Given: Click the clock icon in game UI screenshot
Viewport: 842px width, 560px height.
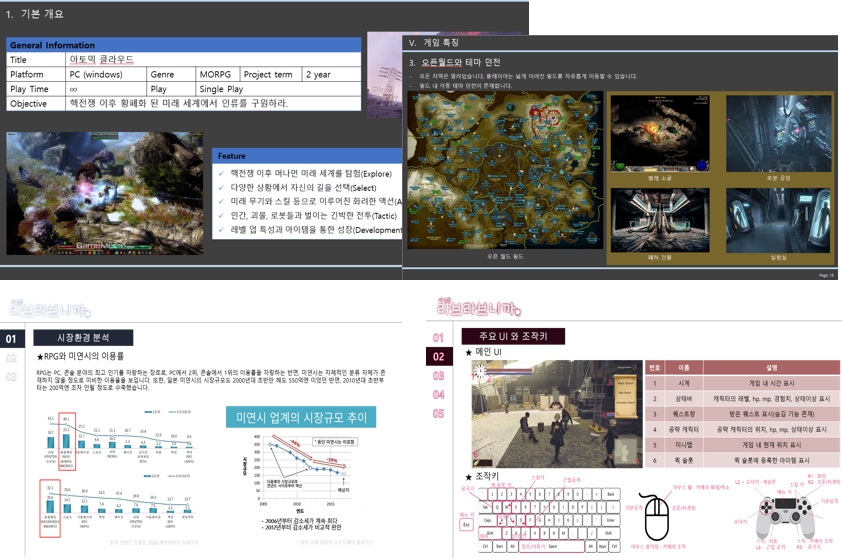Looking at the screenshot, I should point(481,372).
